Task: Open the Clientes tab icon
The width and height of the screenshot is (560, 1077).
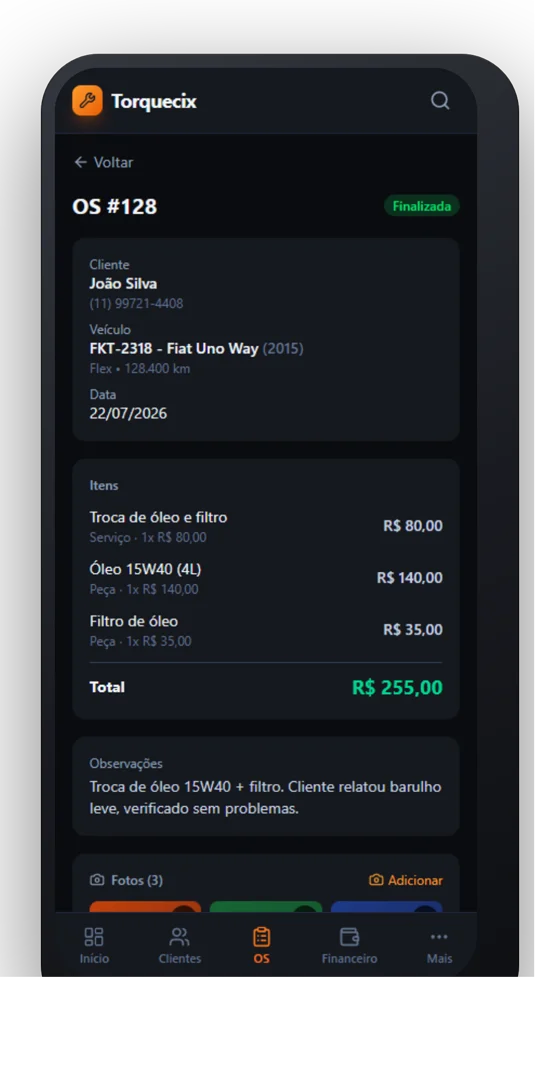Action: (179, 936)
